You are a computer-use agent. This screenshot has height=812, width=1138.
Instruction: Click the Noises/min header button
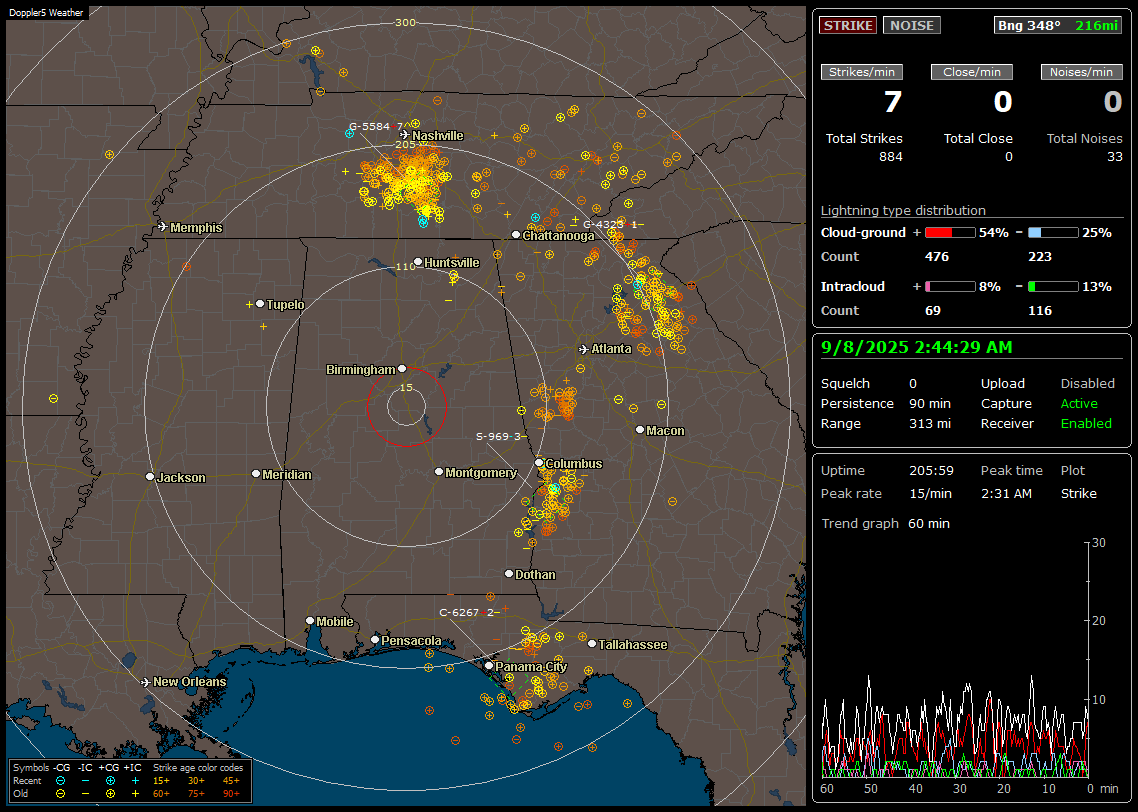coord(1081,72)
